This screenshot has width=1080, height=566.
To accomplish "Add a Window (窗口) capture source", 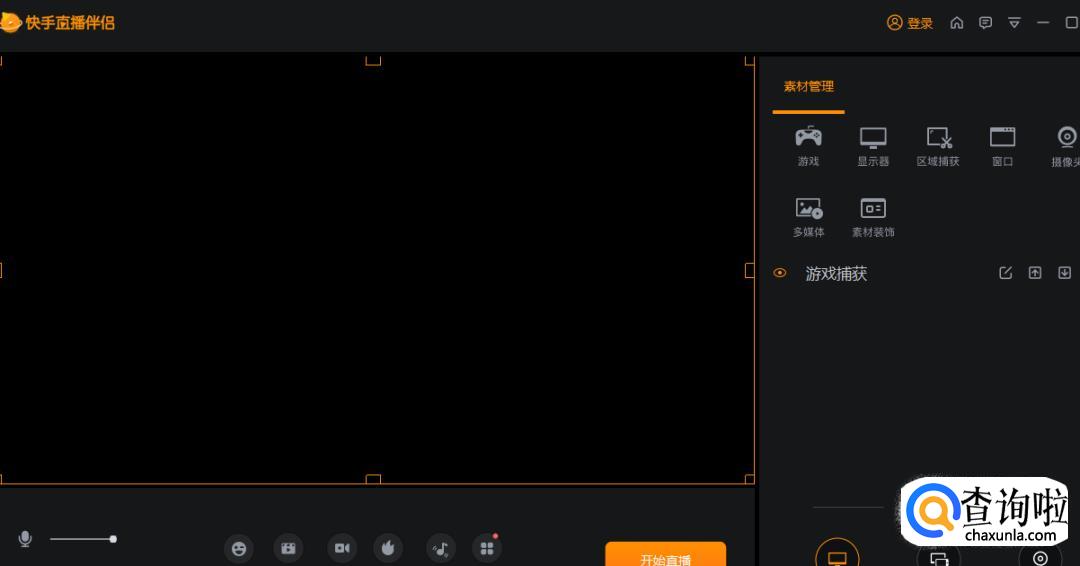I will [x=1002, y=146].
